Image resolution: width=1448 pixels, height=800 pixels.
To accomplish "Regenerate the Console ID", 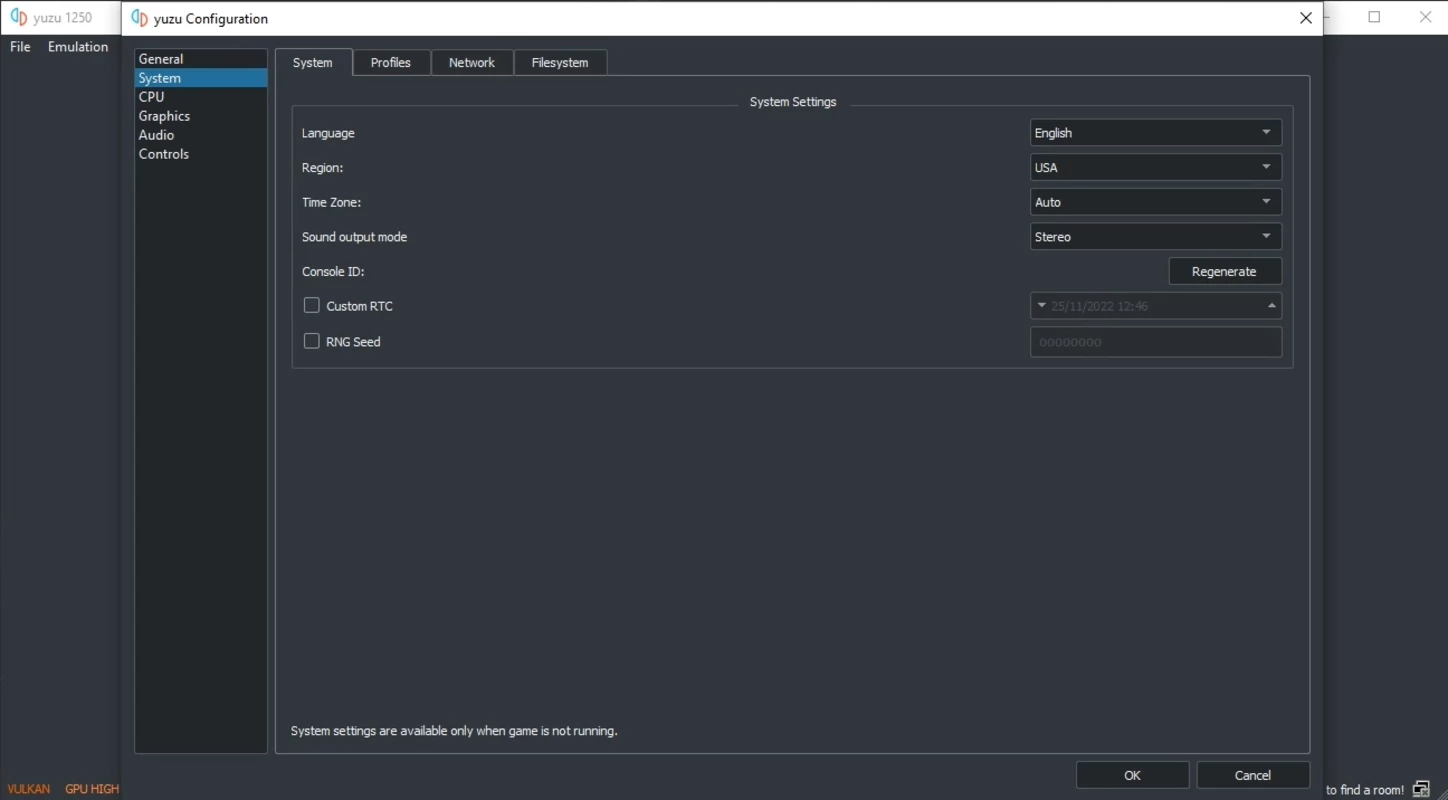I will (1225, 271).
